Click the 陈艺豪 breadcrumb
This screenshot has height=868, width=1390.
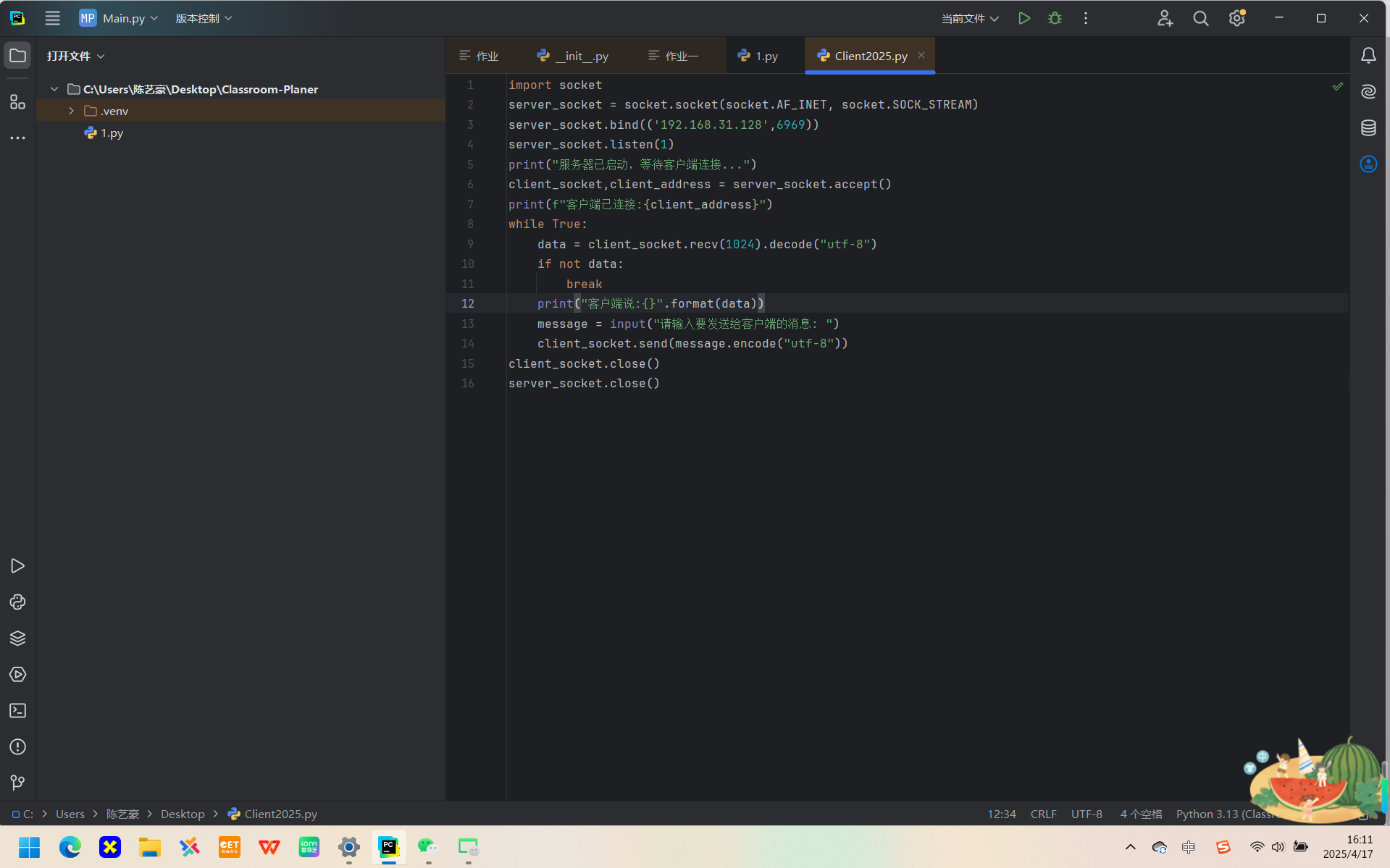point(122,814)
